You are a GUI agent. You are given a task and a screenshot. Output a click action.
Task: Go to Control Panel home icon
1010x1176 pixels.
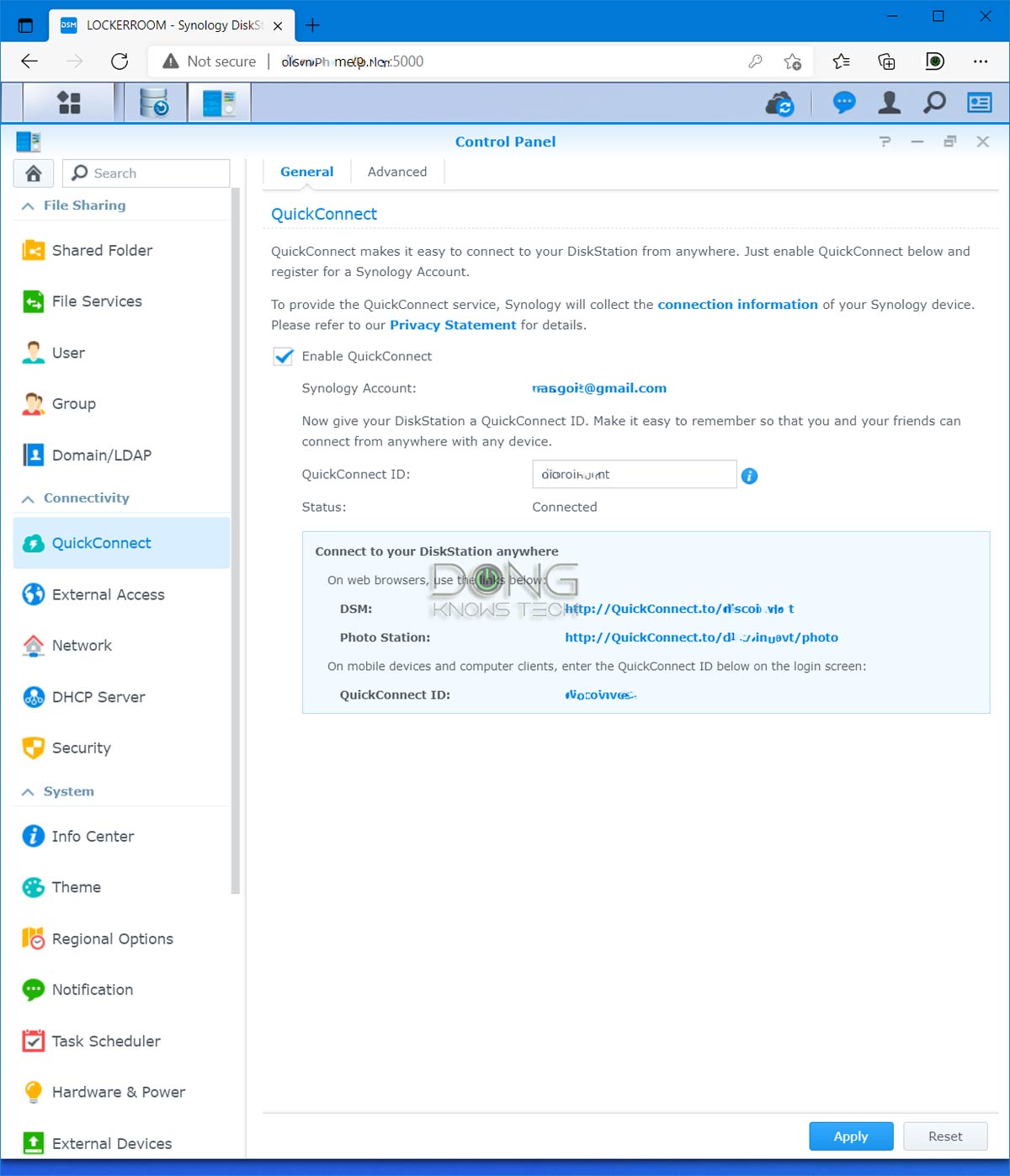coord(34,173)
